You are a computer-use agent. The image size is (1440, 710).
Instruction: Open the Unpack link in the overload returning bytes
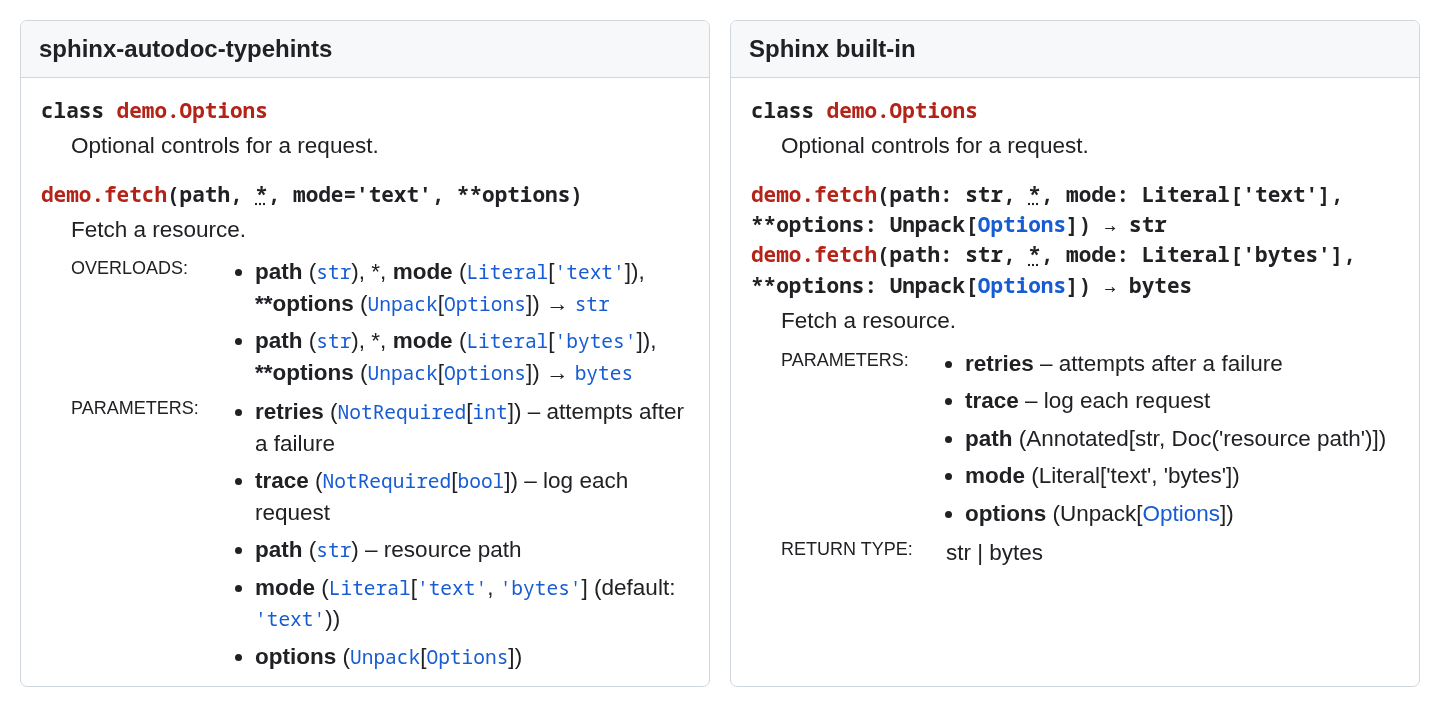click(x=402, y=373)
